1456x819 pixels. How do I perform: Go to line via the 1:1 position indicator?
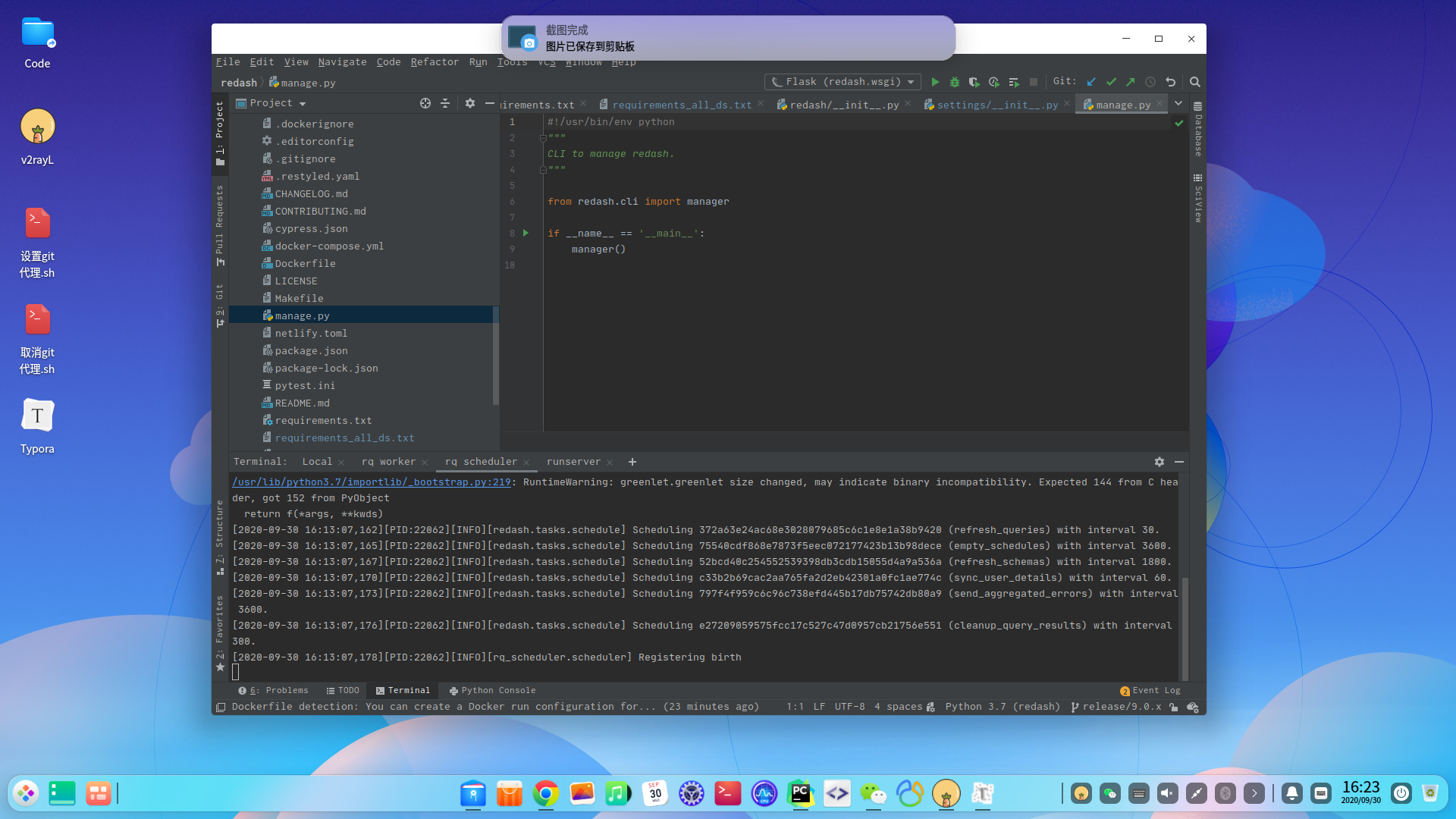click(795, 707)
